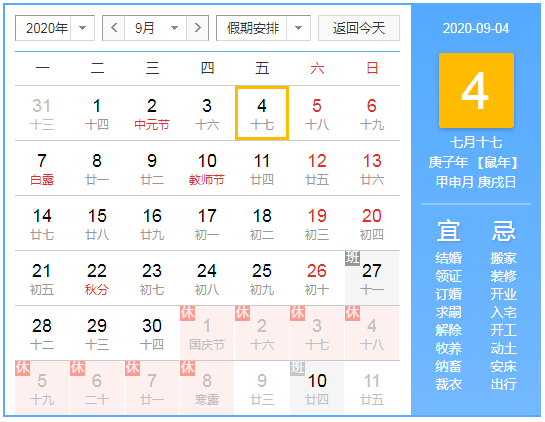Click the 休 badge on October 8 寒露

(187, 368)
